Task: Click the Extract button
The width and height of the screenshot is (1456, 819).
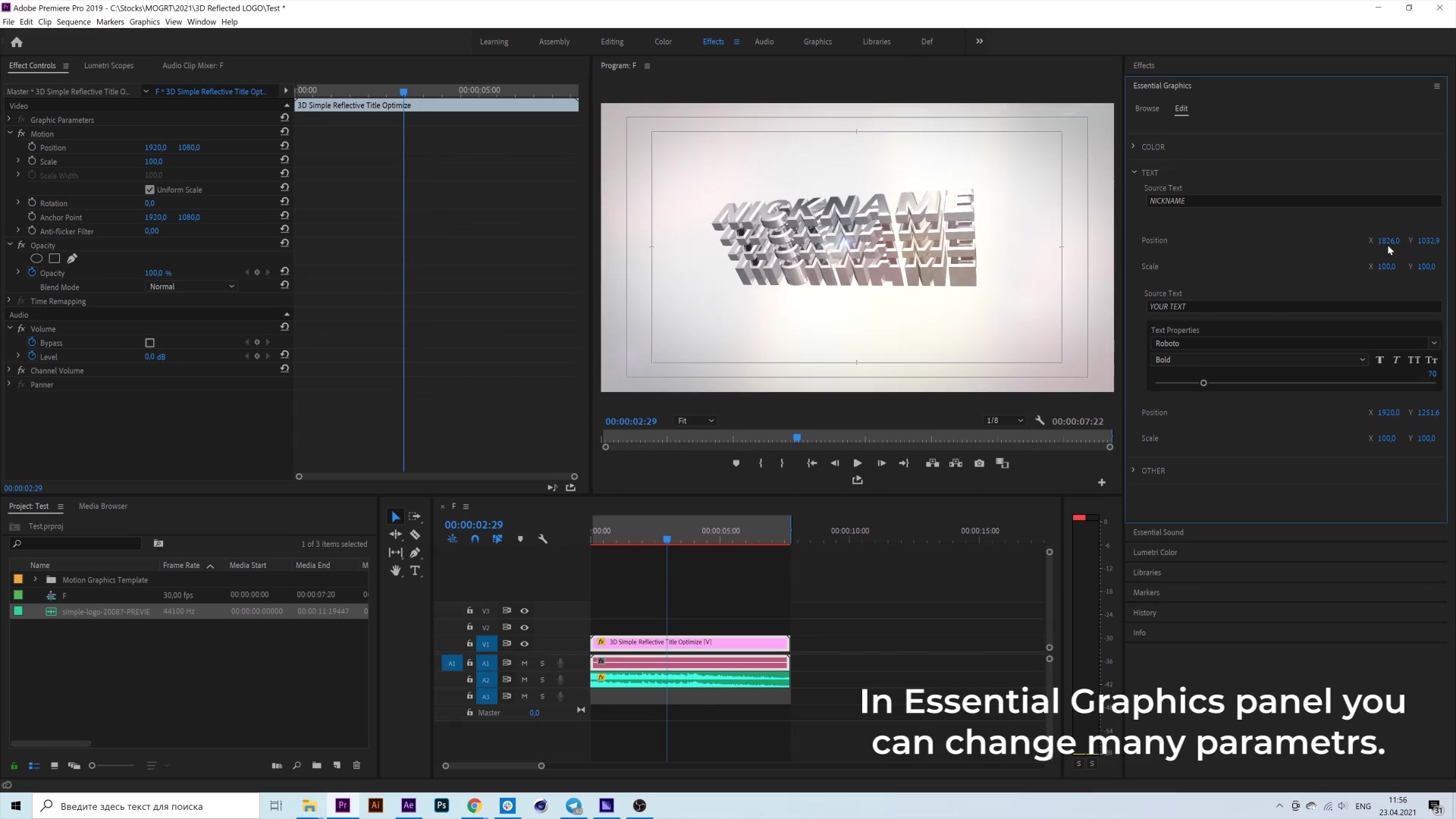Action: [x=955, y=463]
